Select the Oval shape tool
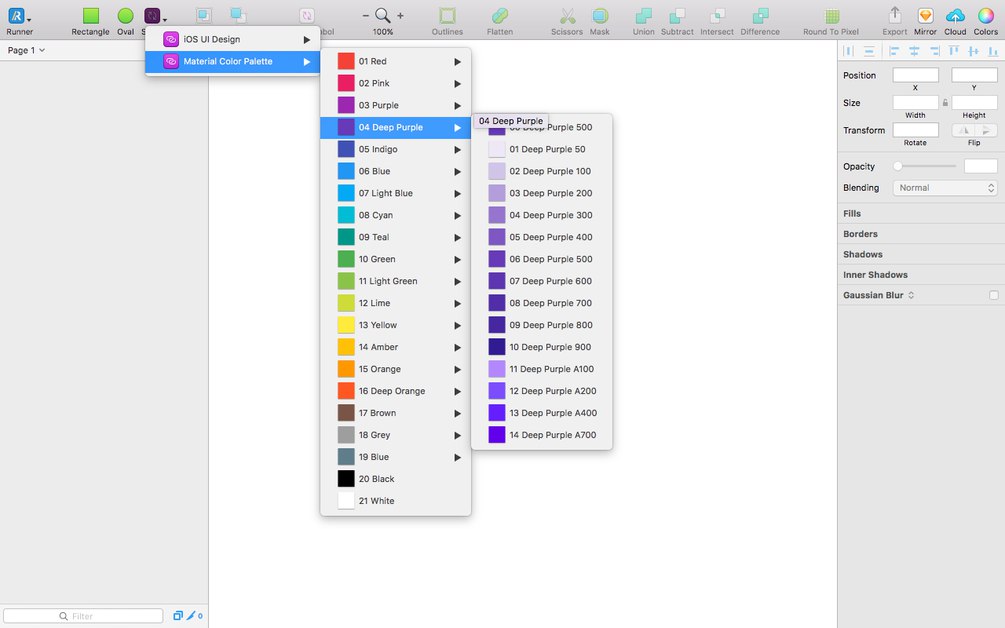1005x628 pixels. click(126, 16)
